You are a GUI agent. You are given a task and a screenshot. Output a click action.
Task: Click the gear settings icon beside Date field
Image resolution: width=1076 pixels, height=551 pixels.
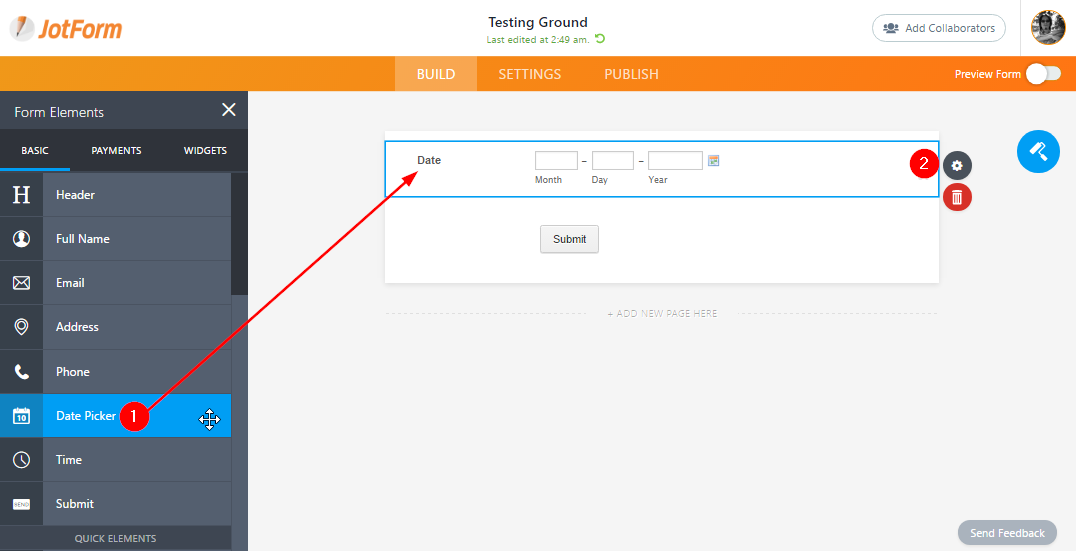(x=957, y=165)
